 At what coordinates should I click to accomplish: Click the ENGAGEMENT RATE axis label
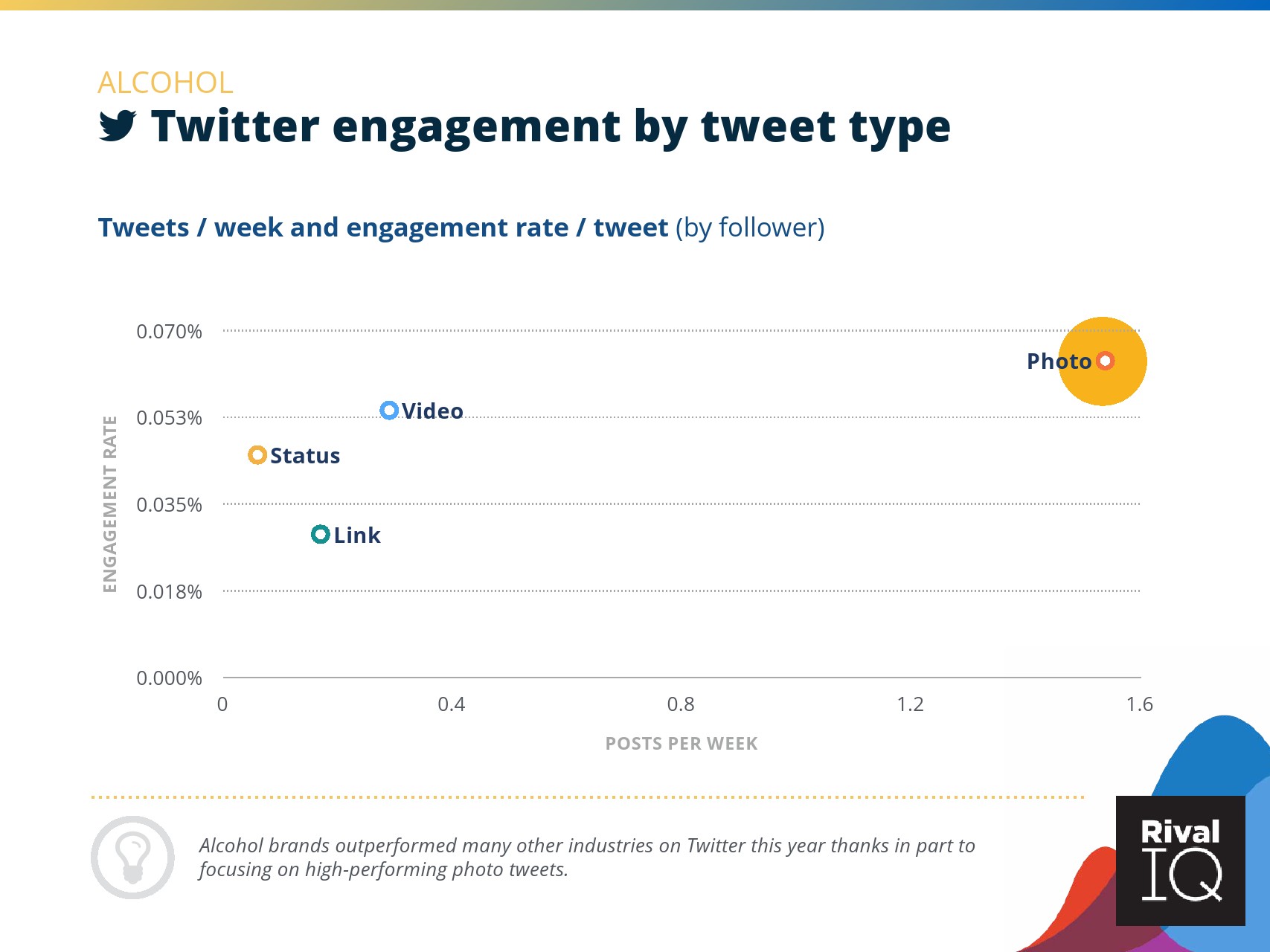click(110, 504)
